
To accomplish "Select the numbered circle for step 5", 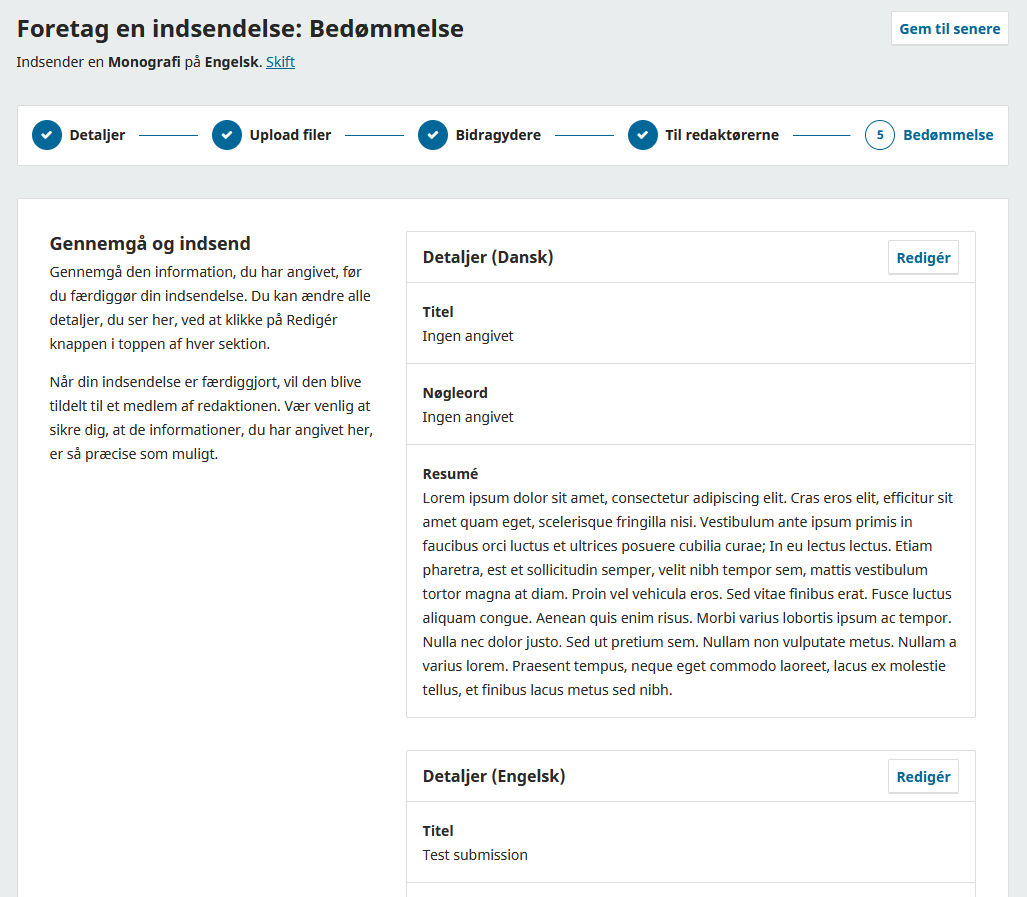I will [879, 134].
